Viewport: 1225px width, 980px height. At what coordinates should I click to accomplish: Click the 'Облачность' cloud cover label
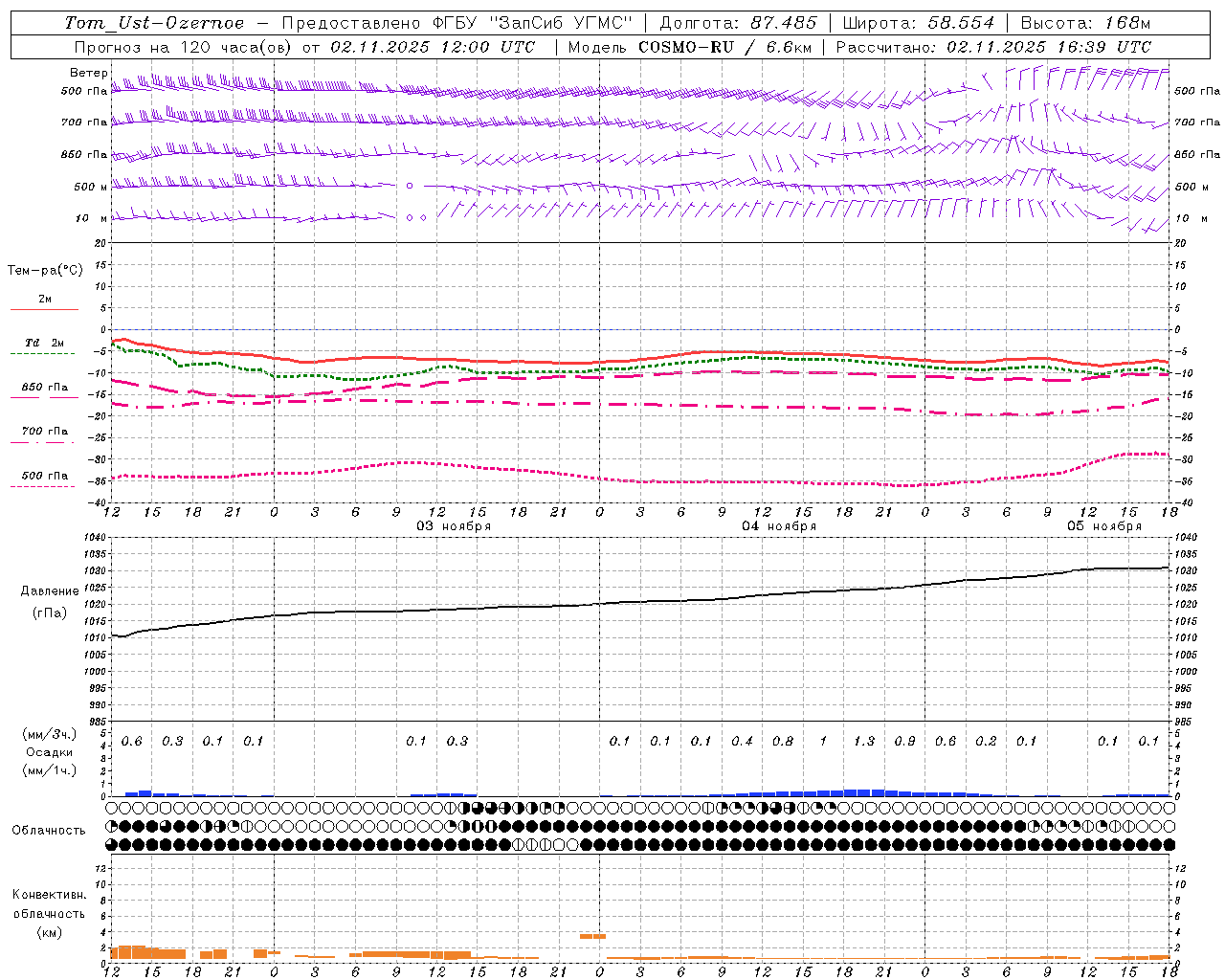[49, 830]
